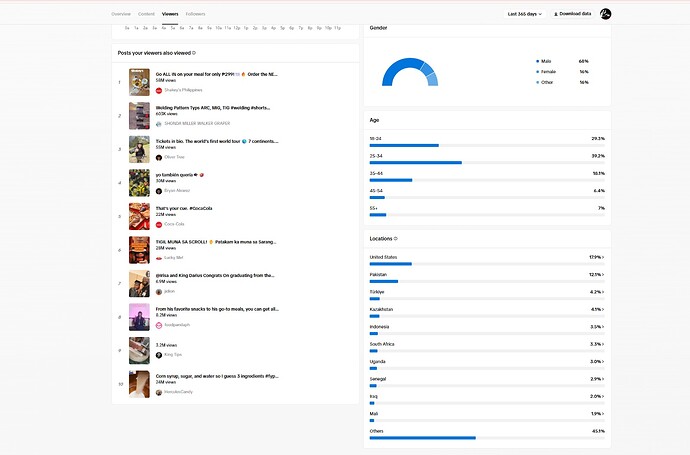Viewport: 690px width, 455px height.
Task: Open the Corn syrup candy post thumbnail
Action: [139, 384]
